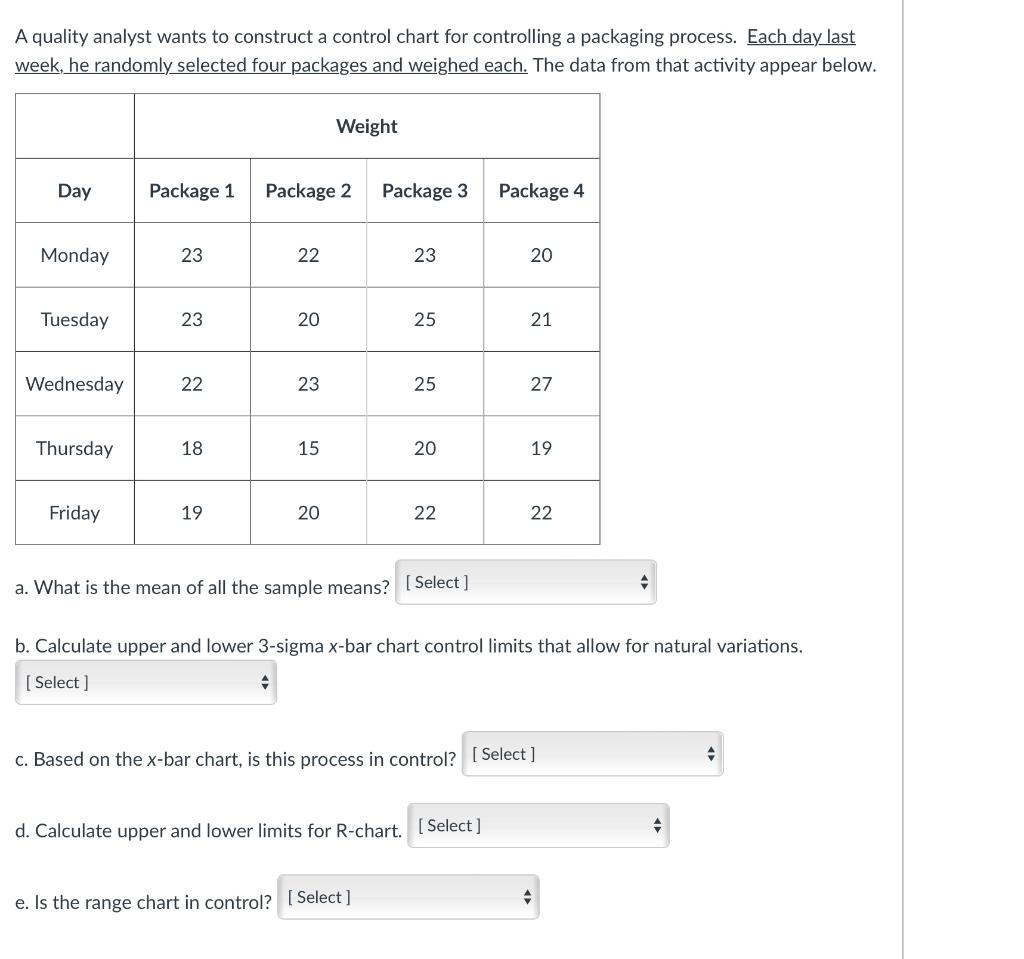This screenshot has width=1024, height=959.
Task: Select the Weight header cell in the table
Action: [366, 126]
